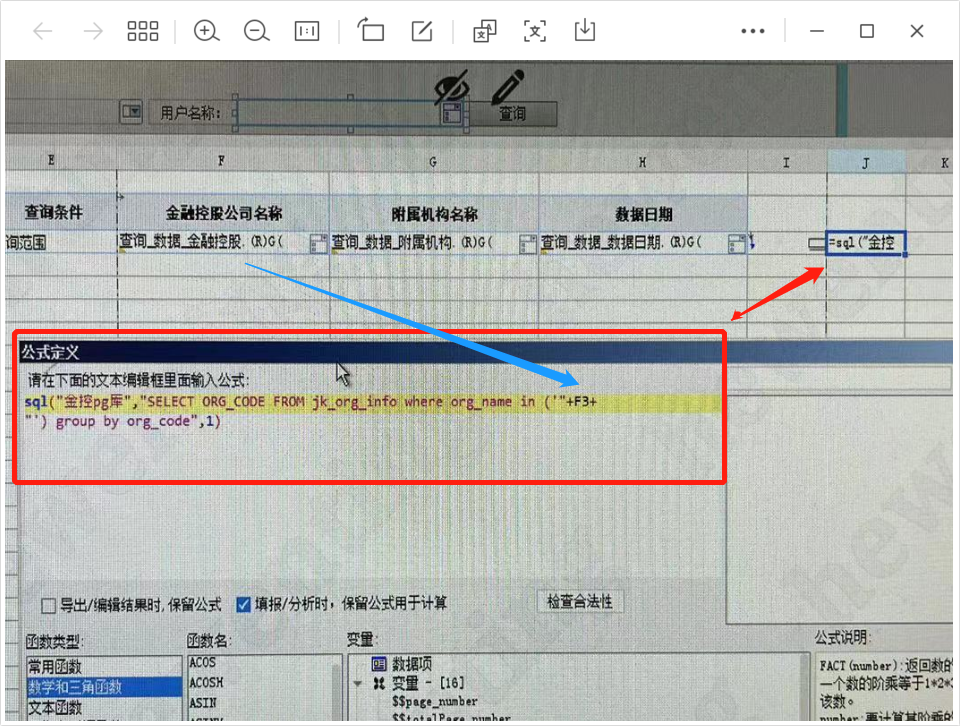The image size is (960, 726).
Task: Zoom out of the image
Action: (257, 31)
